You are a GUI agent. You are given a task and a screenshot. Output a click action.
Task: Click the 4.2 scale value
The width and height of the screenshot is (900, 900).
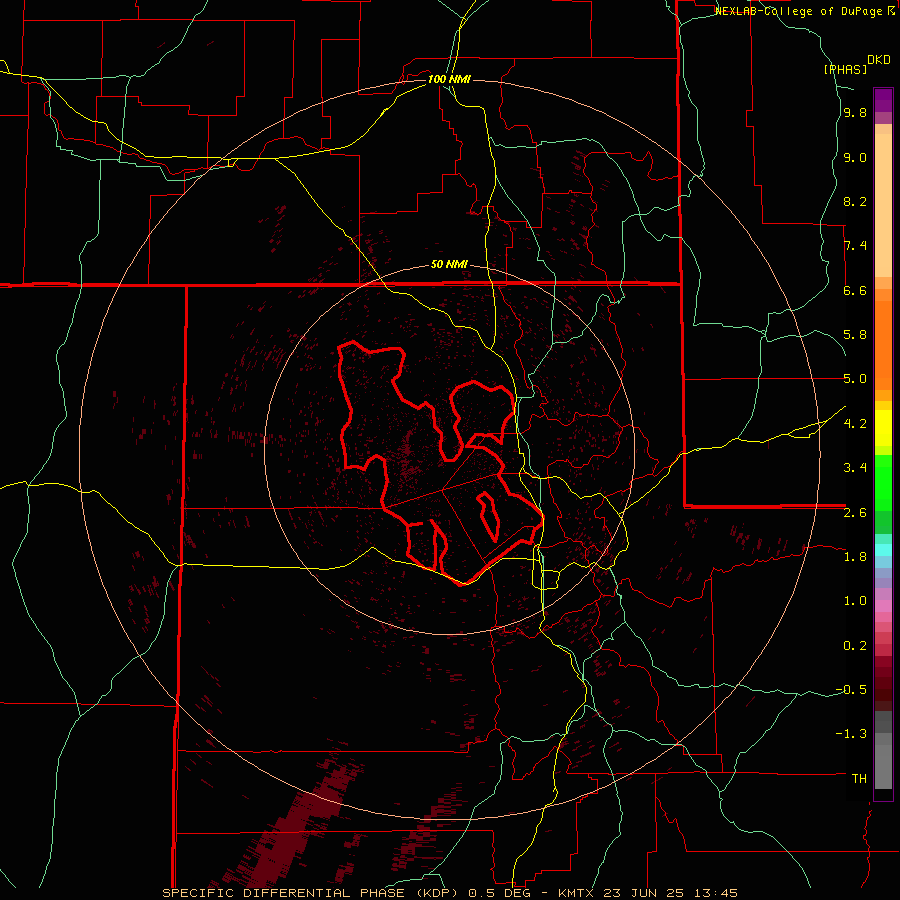[x=855, y=424]
